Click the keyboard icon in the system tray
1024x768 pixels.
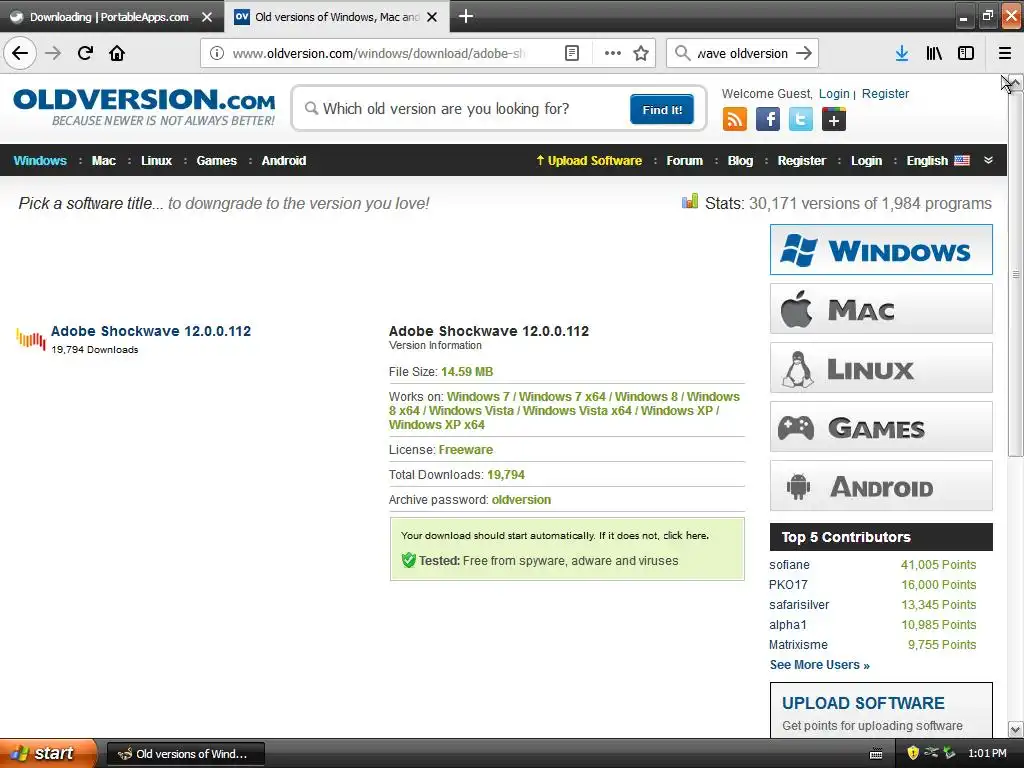(x=876, y=754)
